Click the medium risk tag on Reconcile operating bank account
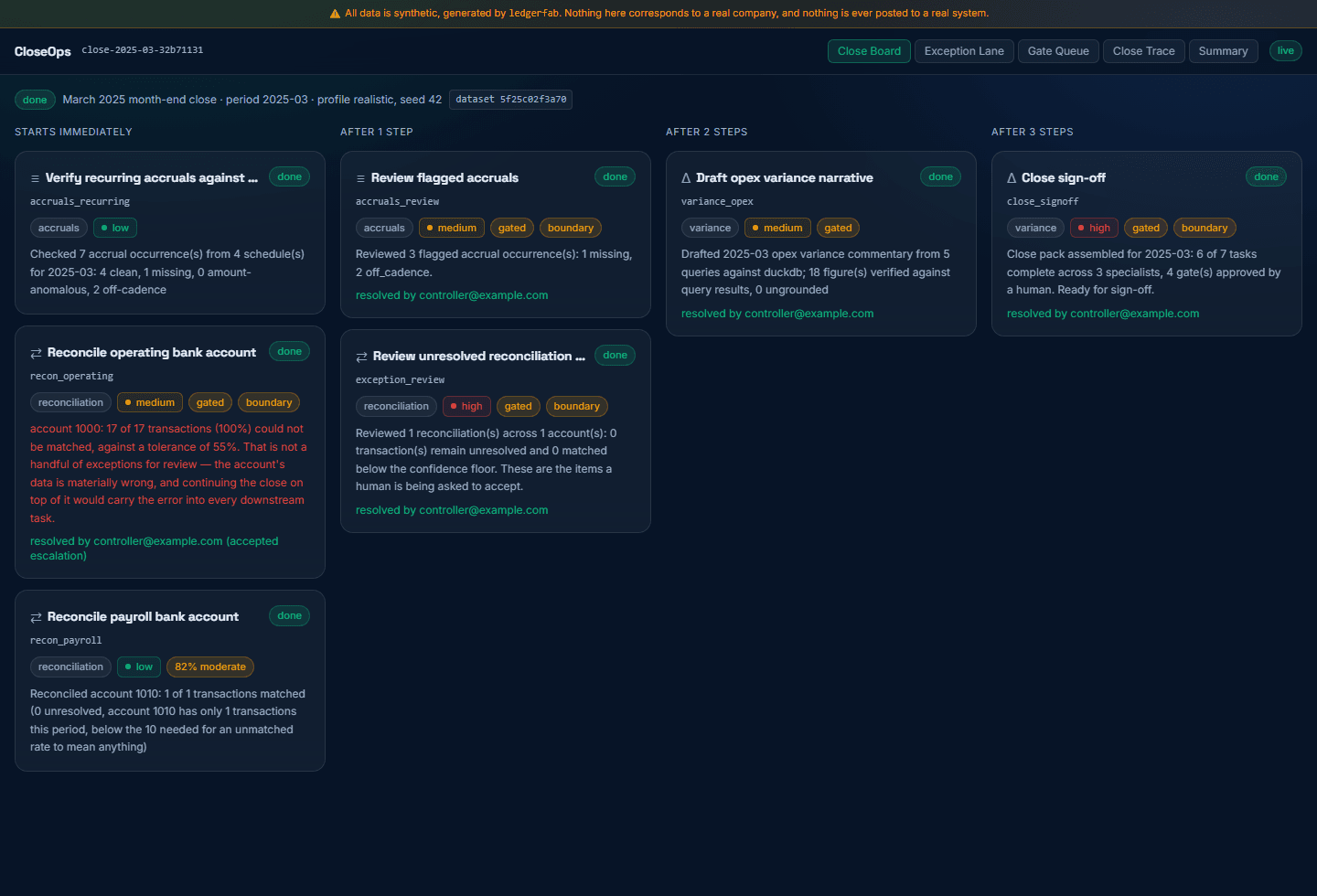This screenshot has height=896, width=1317. [x=150, y=403]
